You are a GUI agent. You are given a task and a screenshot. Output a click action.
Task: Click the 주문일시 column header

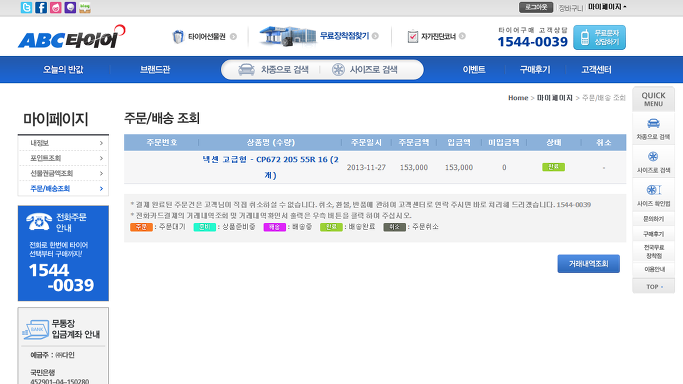click(x=366, y=142)
